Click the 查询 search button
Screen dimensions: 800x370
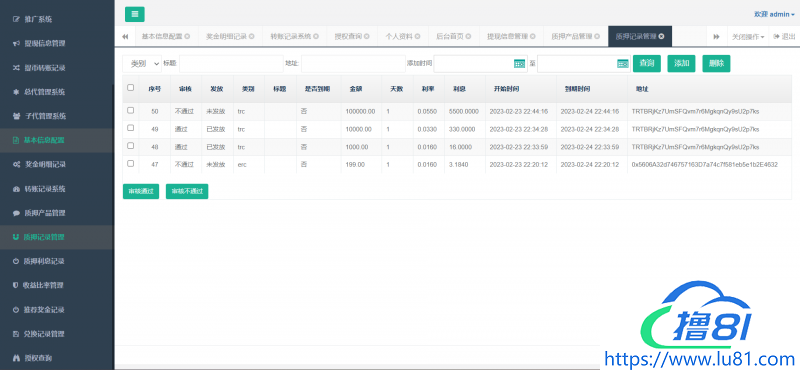pos(647,63)
